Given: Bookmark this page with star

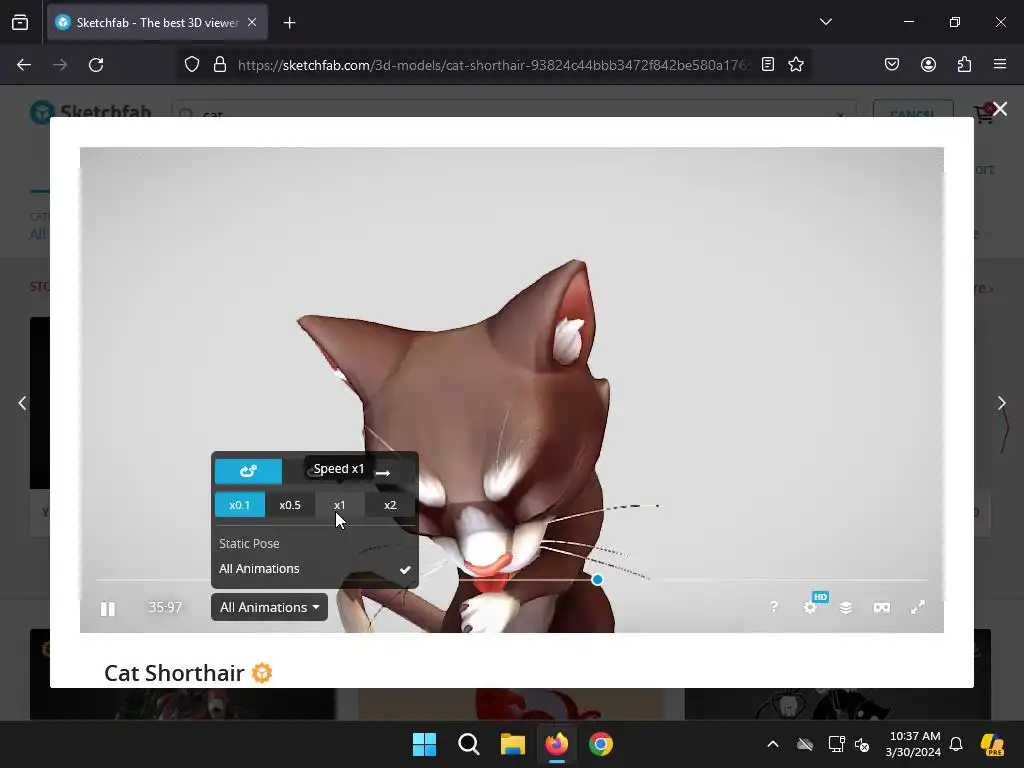Looking at the screenshot, I should pos(796,64).
